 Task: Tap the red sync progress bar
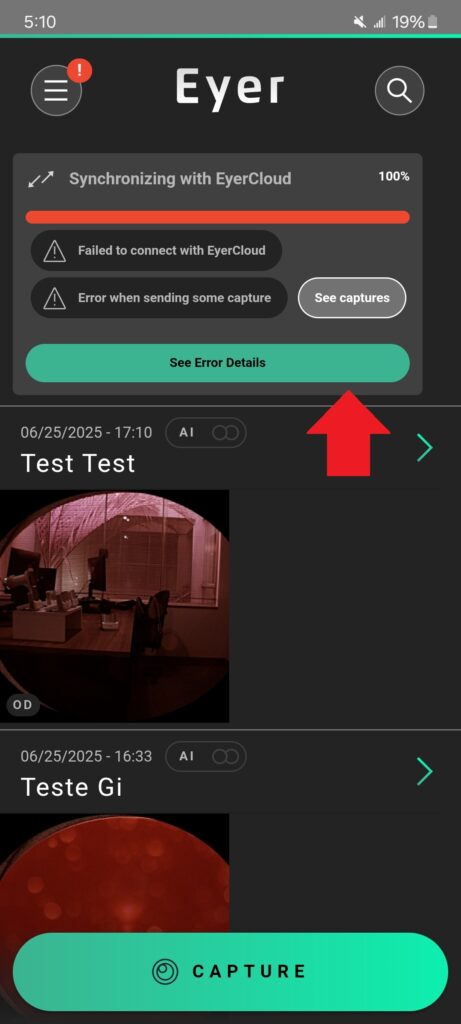coord(217,217)
